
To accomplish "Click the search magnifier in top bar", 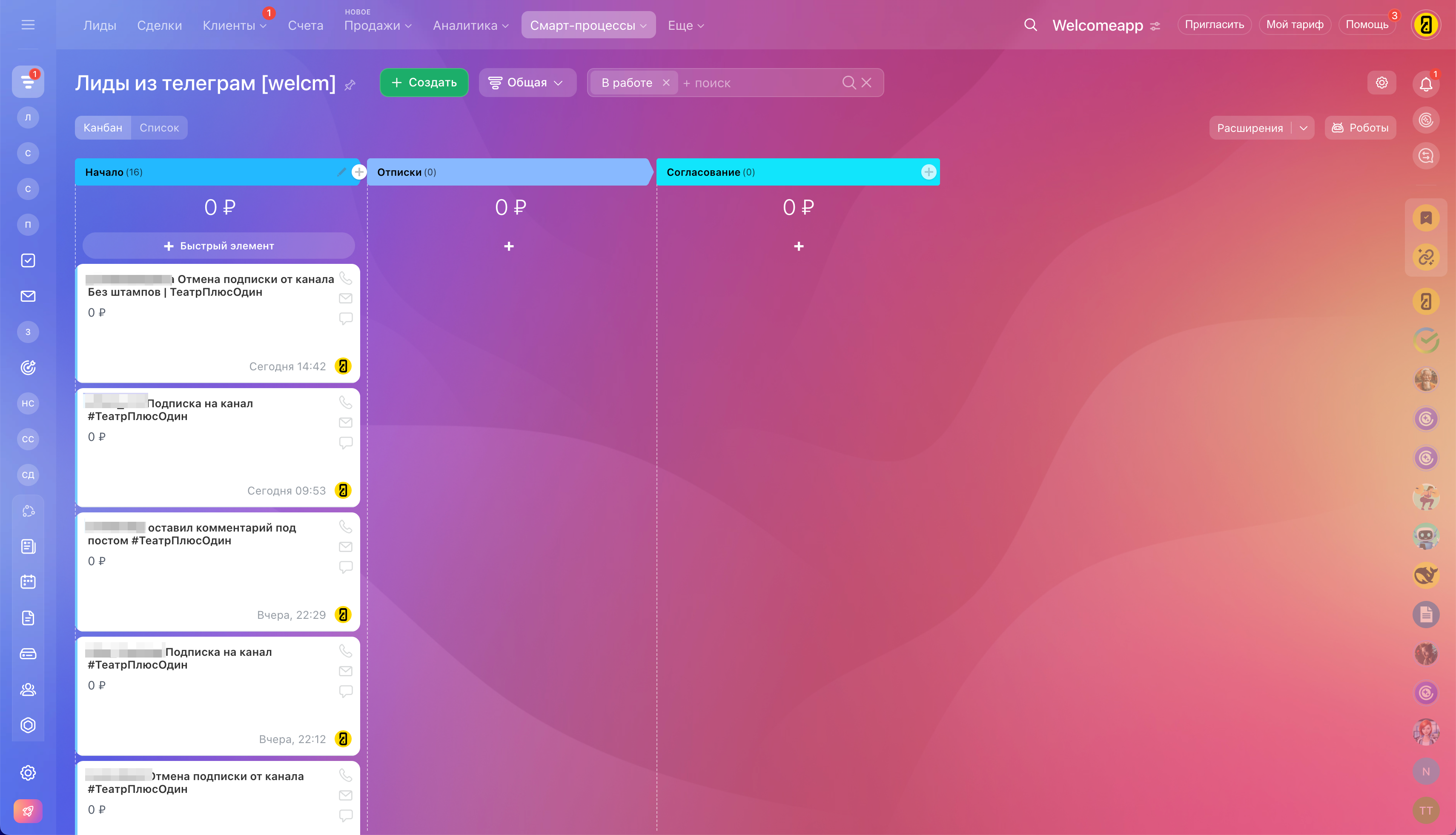I will pos(1030,25).
